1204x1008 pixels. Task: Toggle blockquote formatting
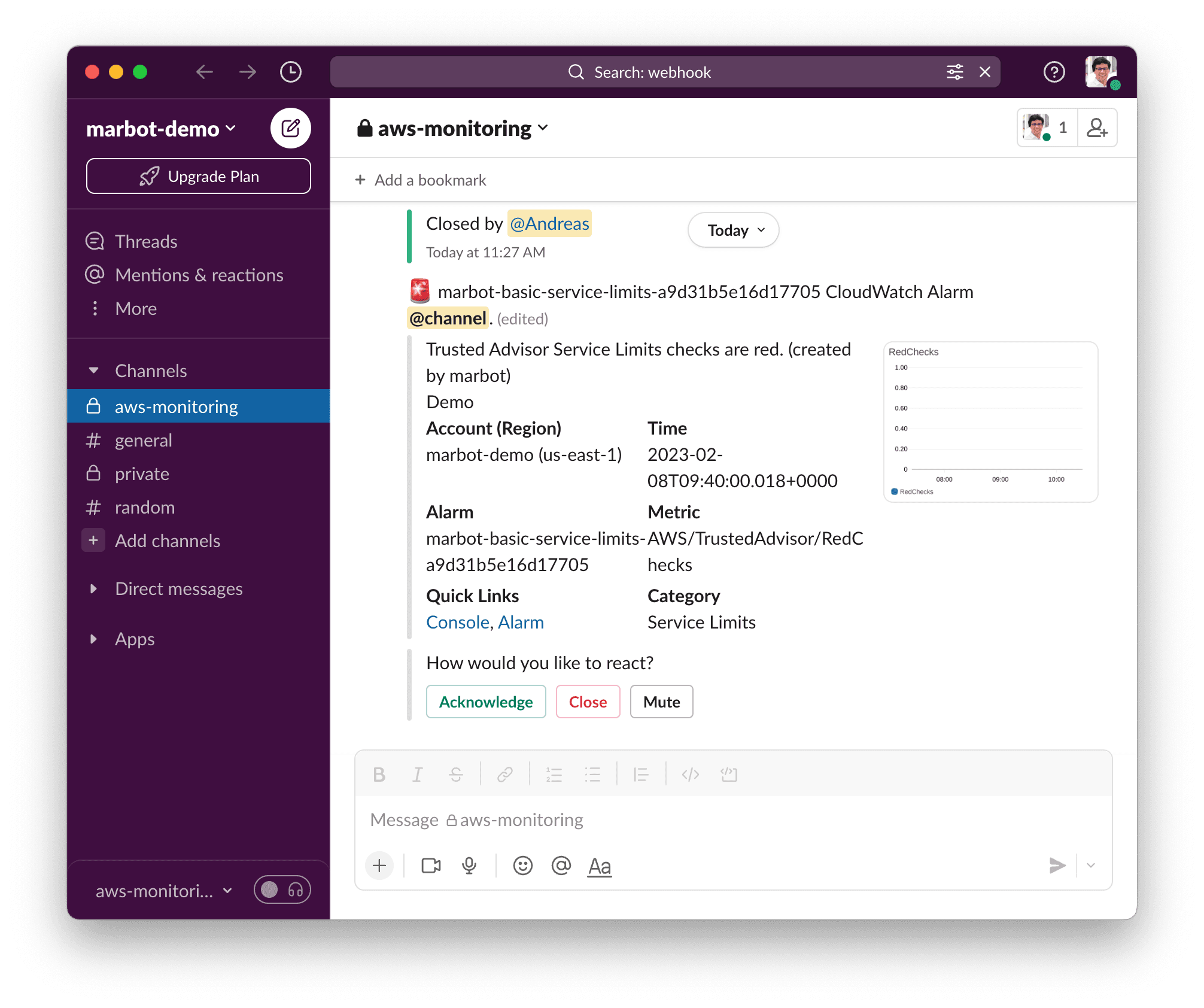point(641,775)
